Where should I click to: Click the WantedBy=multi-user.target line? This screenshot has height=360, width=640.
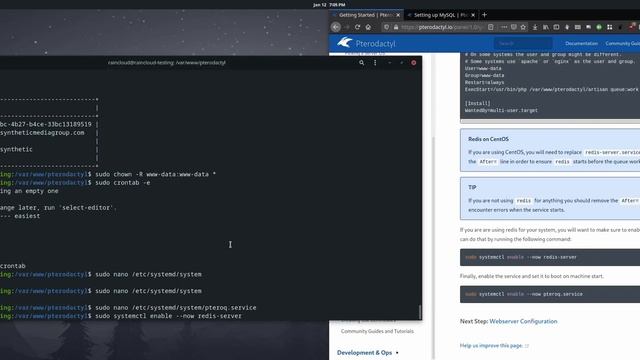click(x=501, y=110)
